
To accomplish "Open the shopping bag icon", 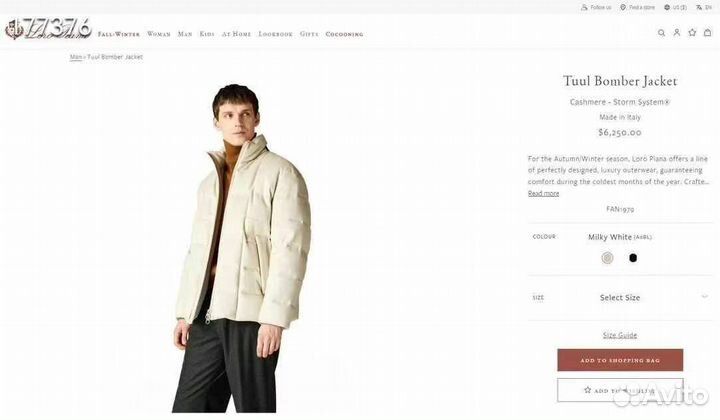I will tap(708, 33).
